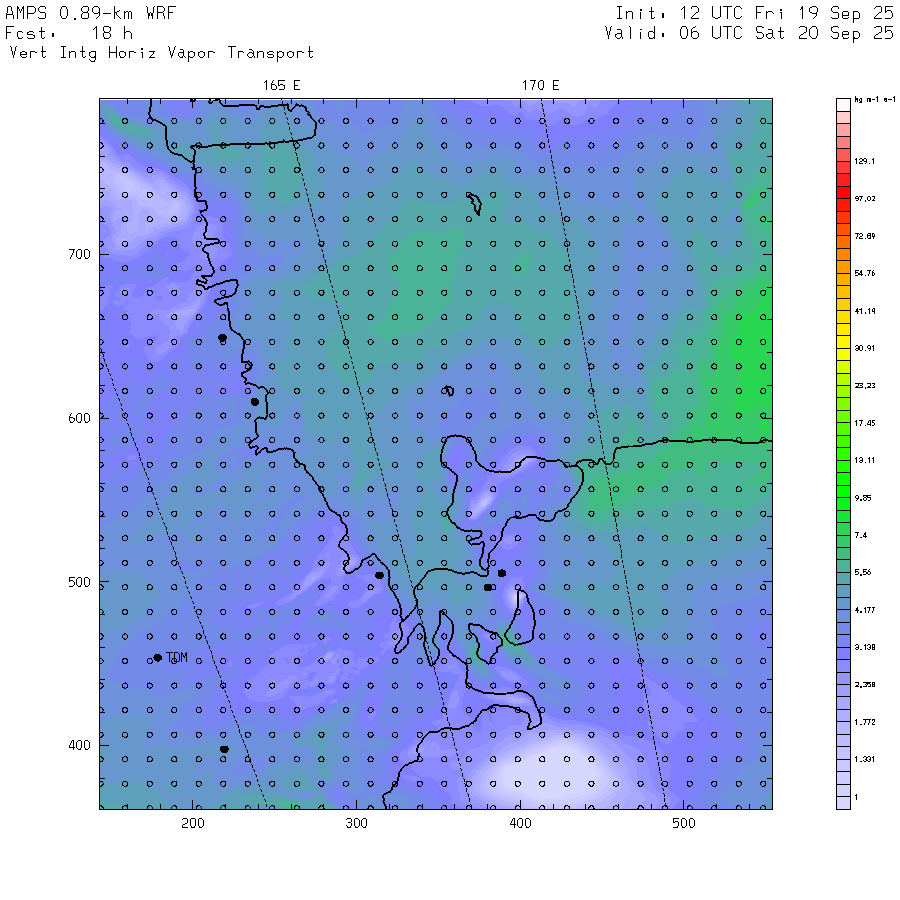Click the white top swatch of color bar
This screenshot has height=900, width=900.
pos(843,105)
